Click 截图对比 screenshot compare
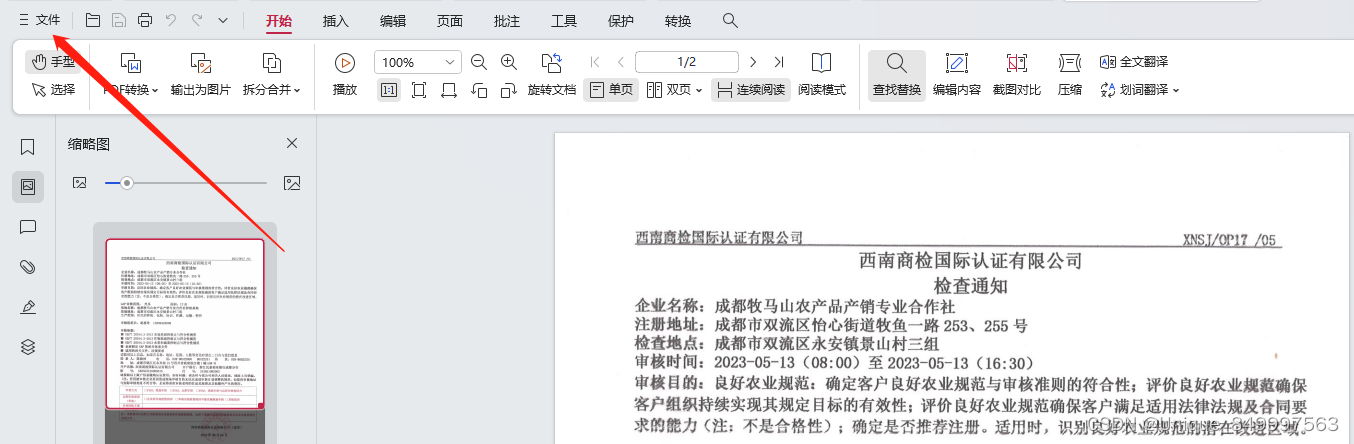 click(1017, 75)
